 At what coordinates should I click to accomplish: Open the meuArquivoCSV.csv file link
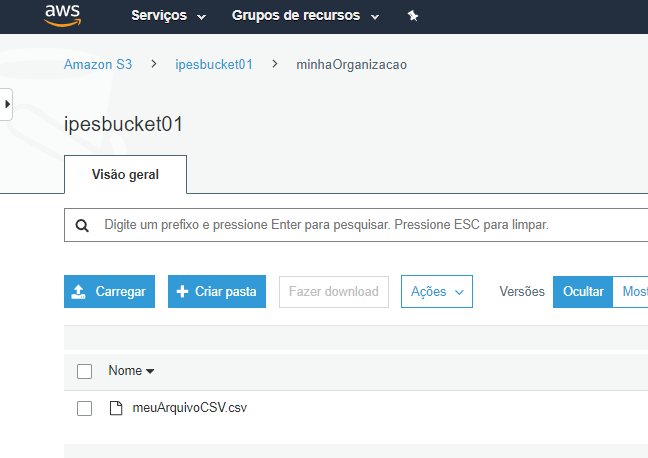pyautogui.click(x=189, y=408)
